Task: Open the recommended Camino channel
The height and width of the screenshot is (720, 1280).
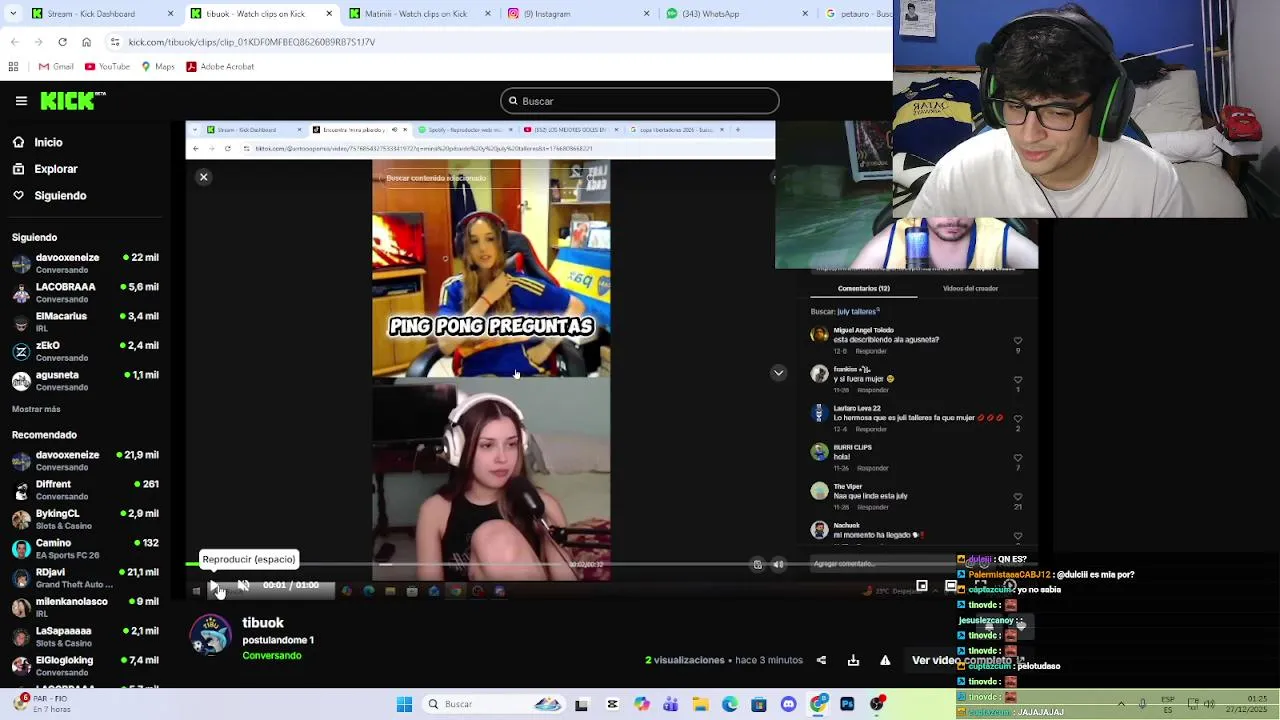Action: [85, 548]
